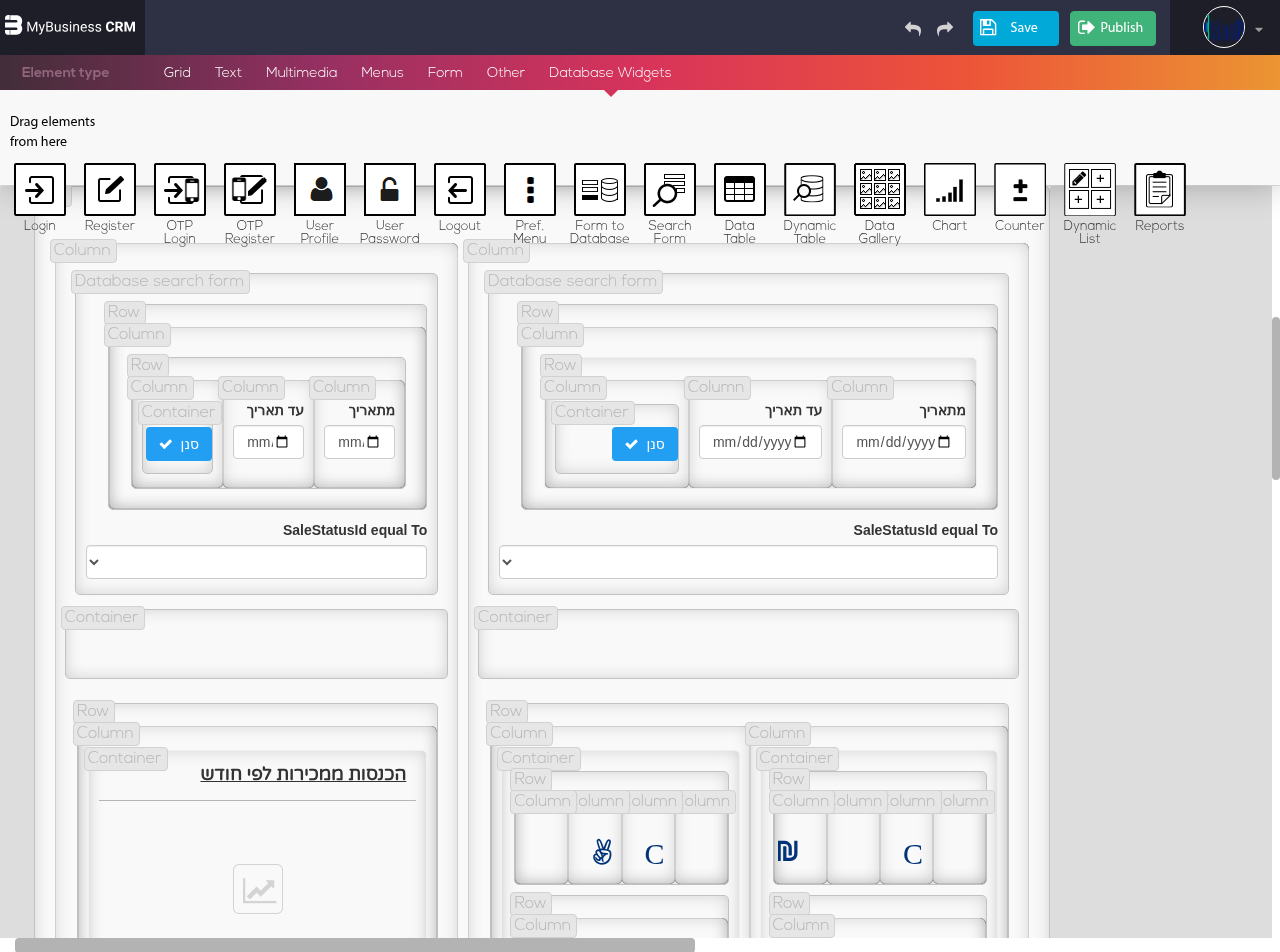Select the Reports widget icon

pyautogui.click(x=1160, y=190)
